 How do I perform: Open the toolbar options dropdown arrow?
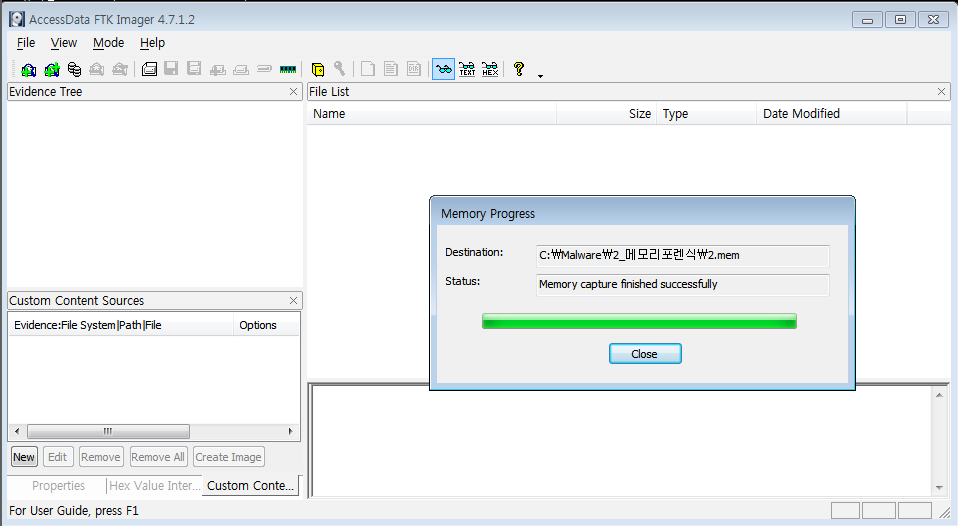[x=540, y=76]
